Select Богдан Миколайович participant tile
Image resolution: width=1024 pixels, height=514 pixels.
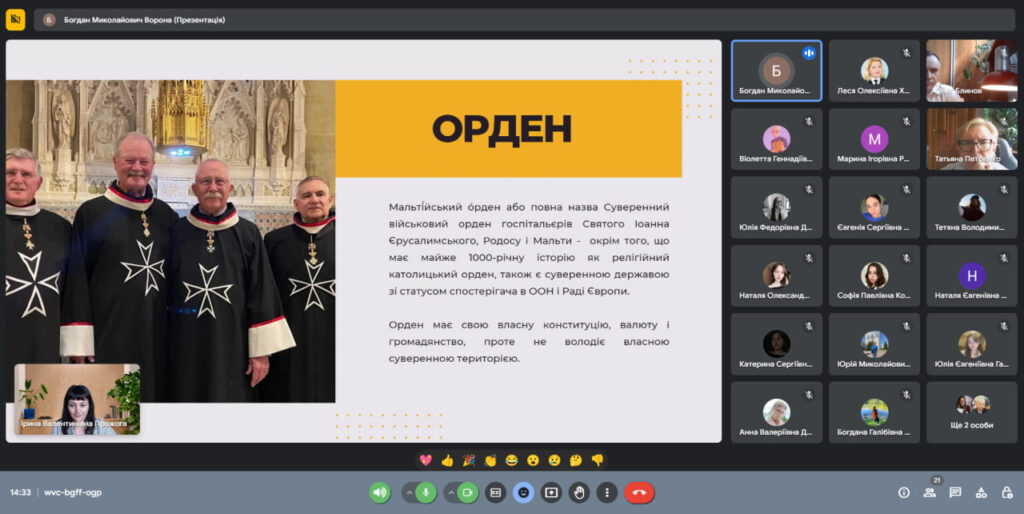776,71
